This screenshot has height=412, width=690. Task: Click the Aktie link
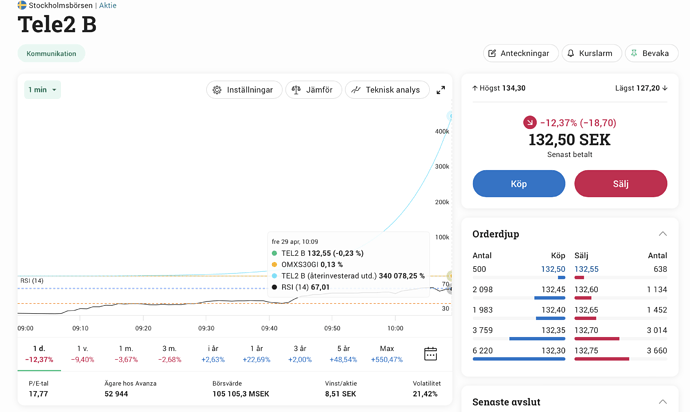(x=108, y=5)
